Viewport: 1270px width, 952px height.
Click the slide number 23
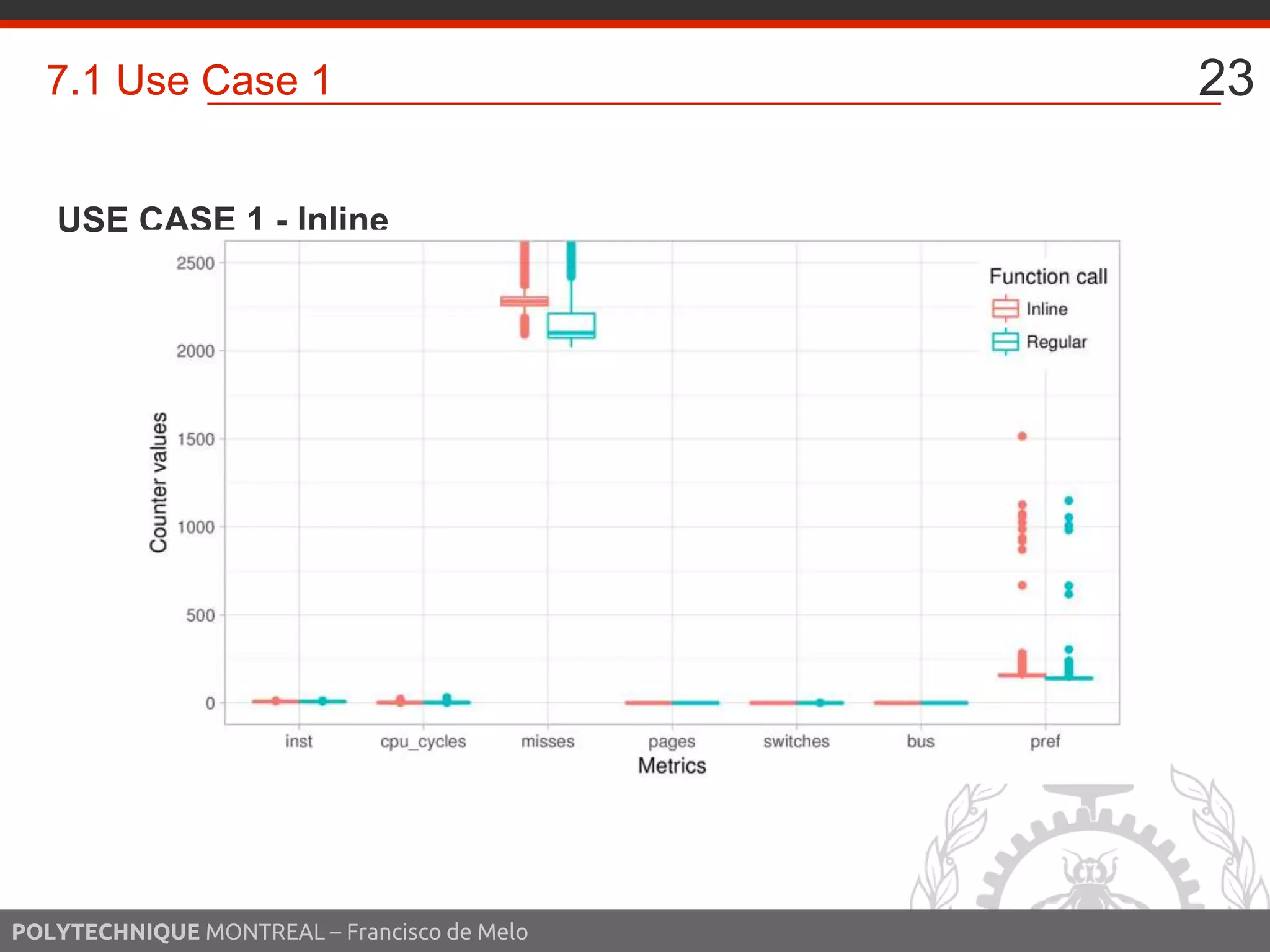tap(1225, 77)
